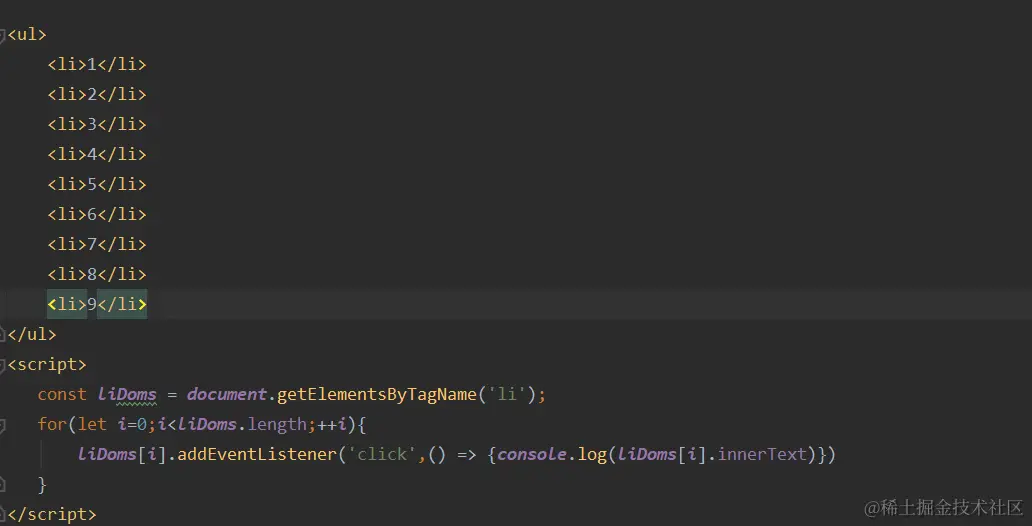Click the <li>3</li> code line
The image size is (1032, 526).
pos(97,124)
